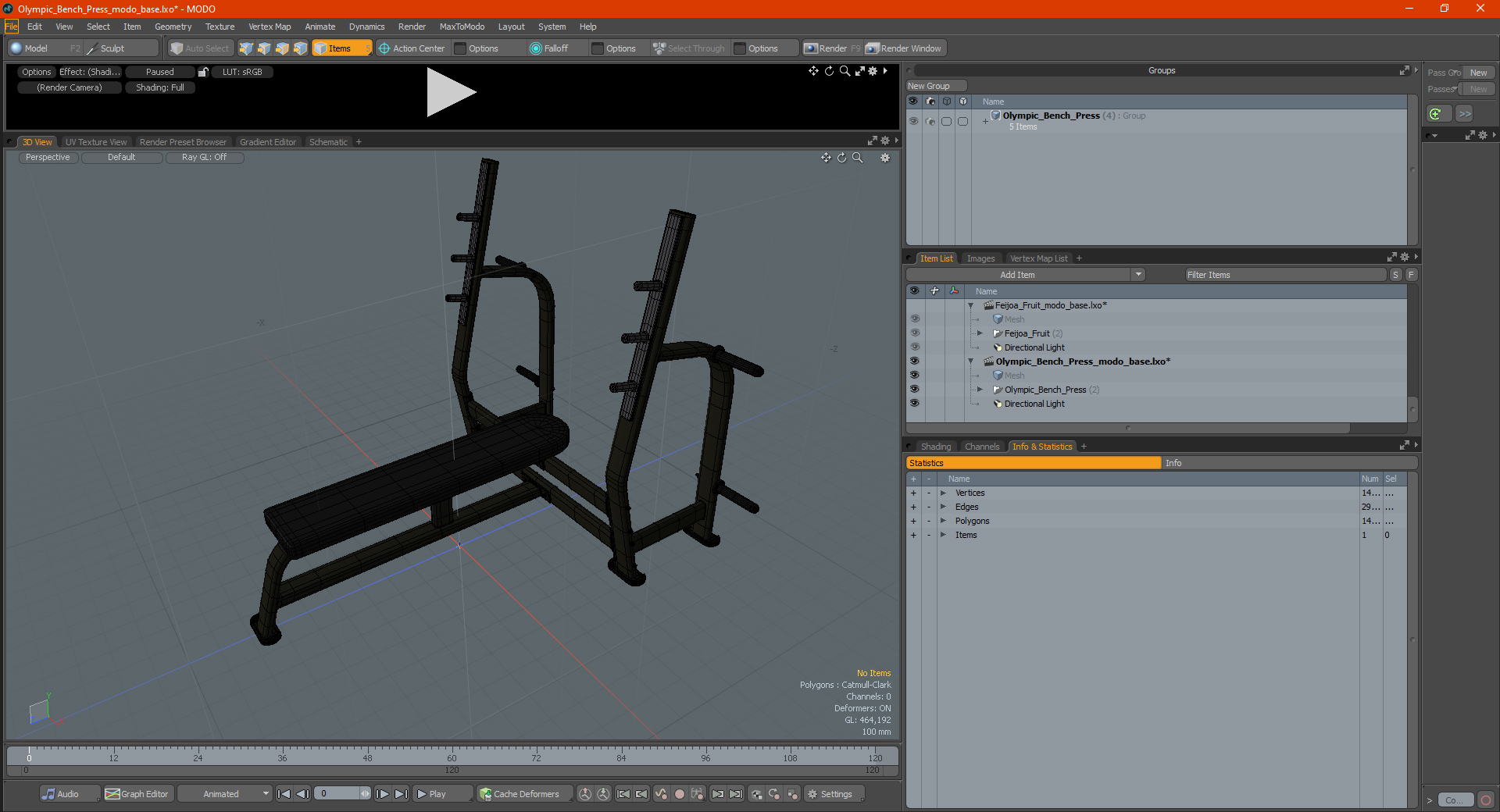
Task: Click New Group button
Action: coord(936,86)
